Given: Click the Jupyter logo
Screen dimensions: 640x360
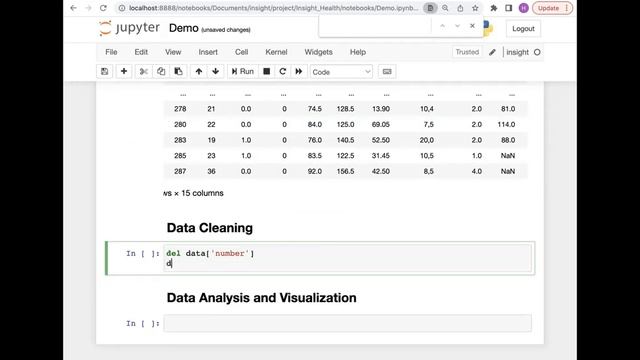Looking at the screenshot, I should 129,28.
